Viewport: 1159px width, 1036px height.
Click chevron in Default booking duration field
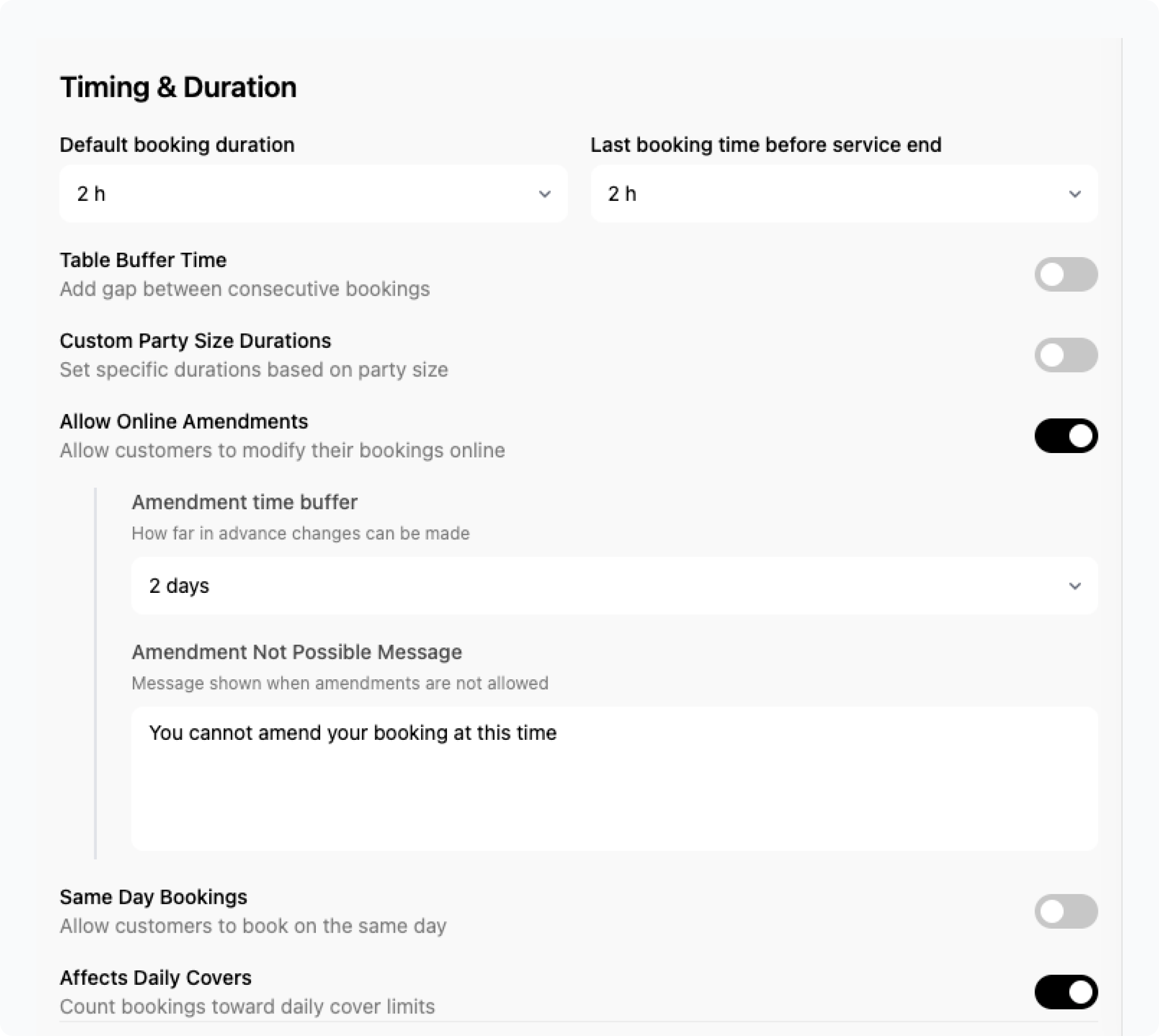coord(544,194)
